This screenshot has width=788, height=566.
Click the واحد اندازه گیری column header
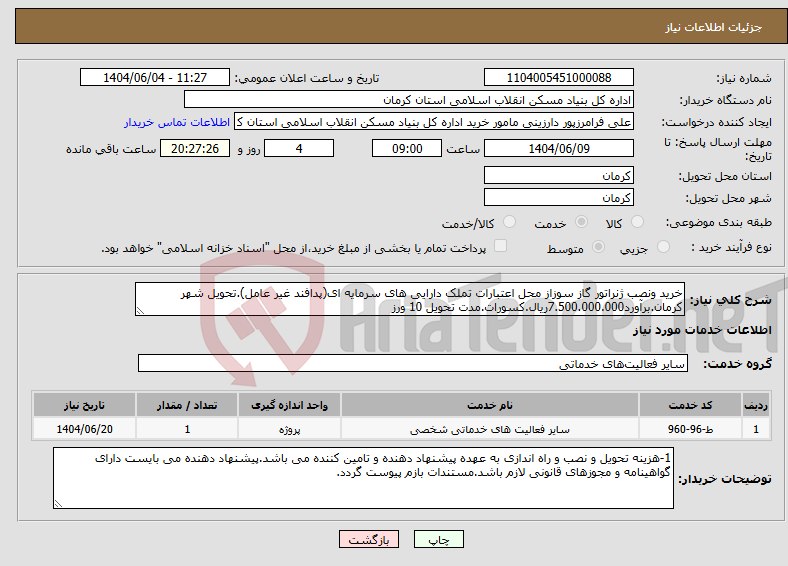(x=289, y=405)
